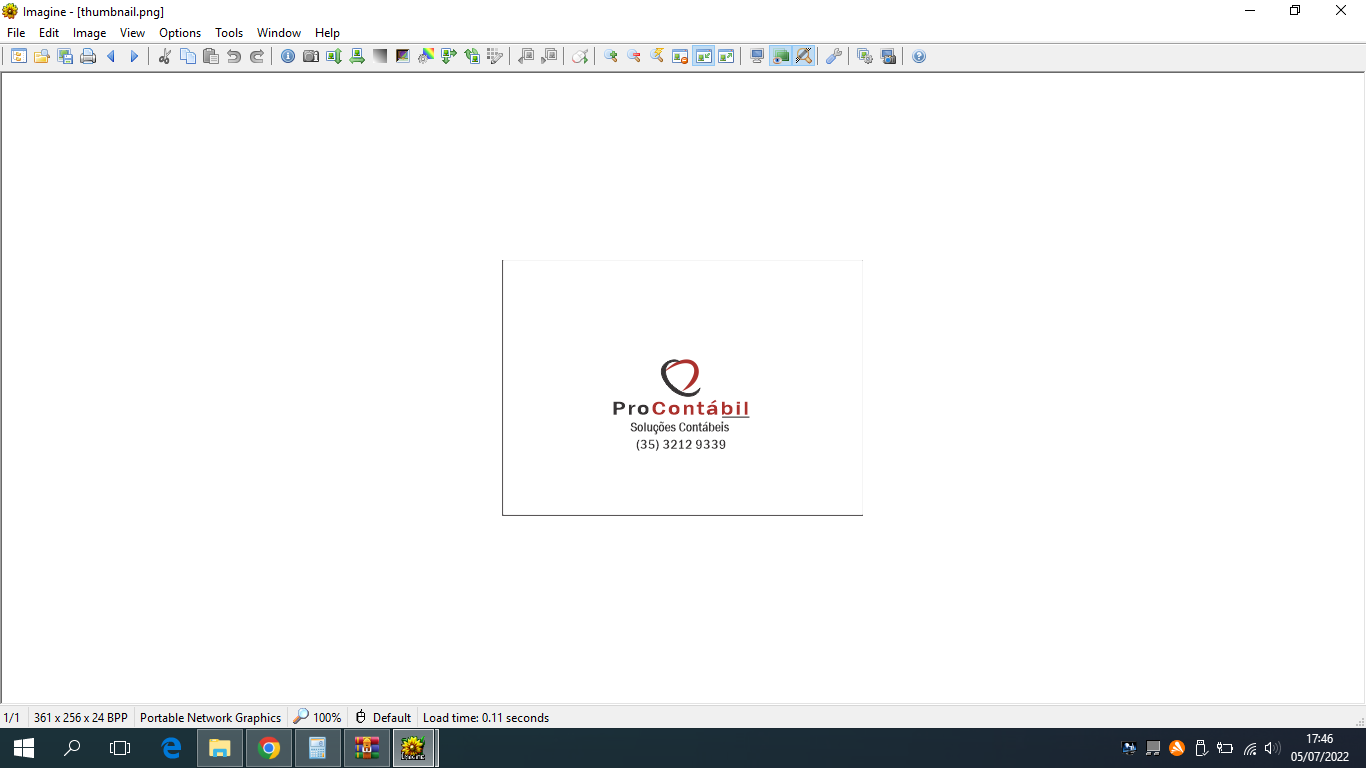This screenshot has width=1366, height=768.
Task: Click the negative image icon
Action: [403, 57]
